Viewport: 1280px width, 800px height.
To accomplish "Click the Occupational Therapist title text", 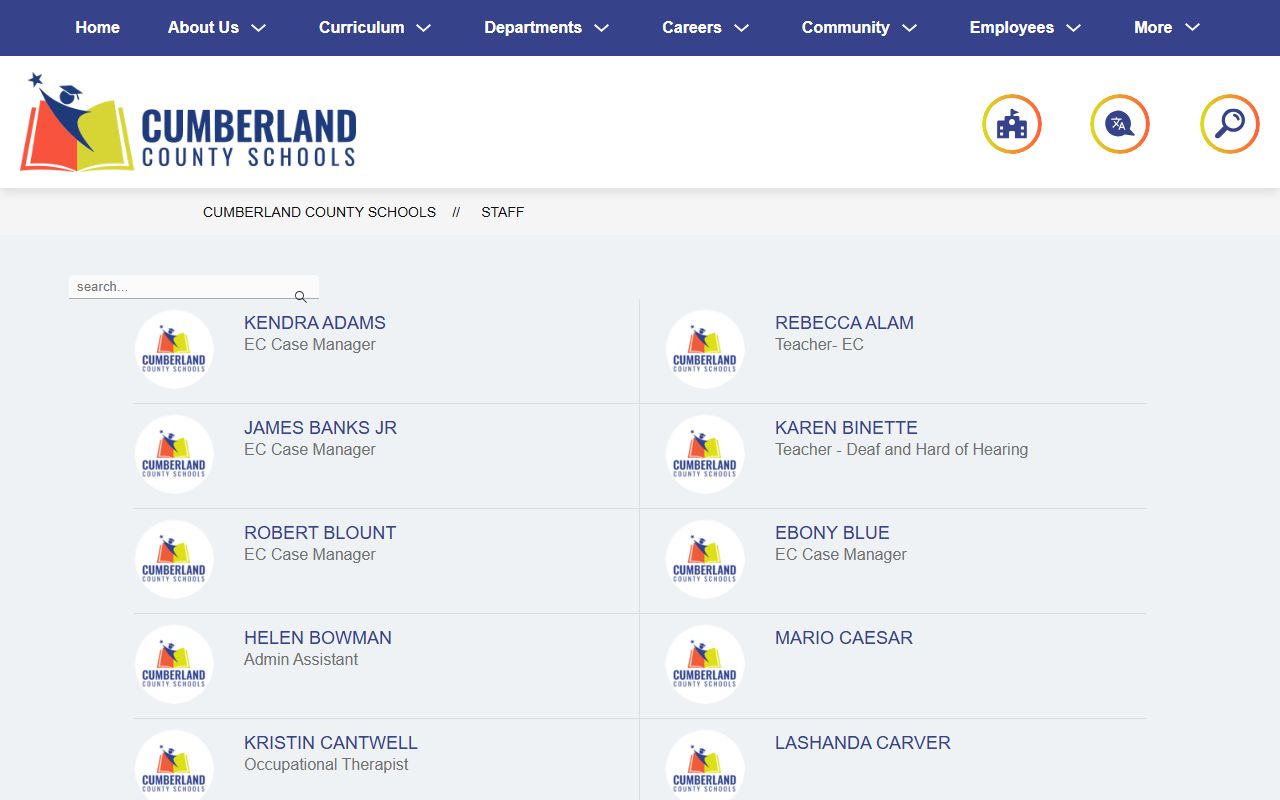I will click(x=326, y=765).
